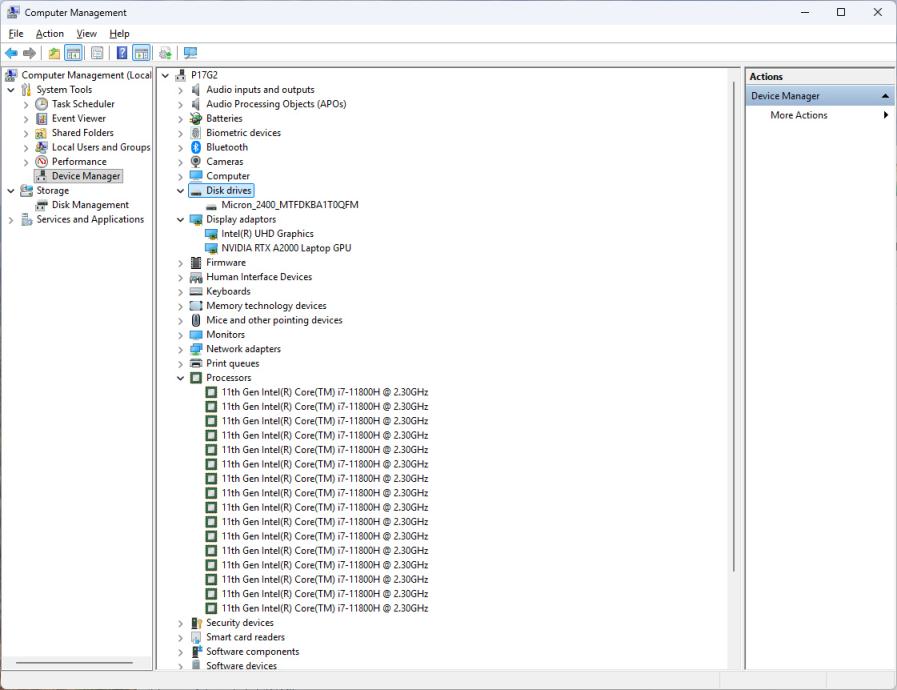Image resolution: width=897 pixels, height=690 pixels.
Task: Click the Properties toolbar icon
Action: pos(97,53)
